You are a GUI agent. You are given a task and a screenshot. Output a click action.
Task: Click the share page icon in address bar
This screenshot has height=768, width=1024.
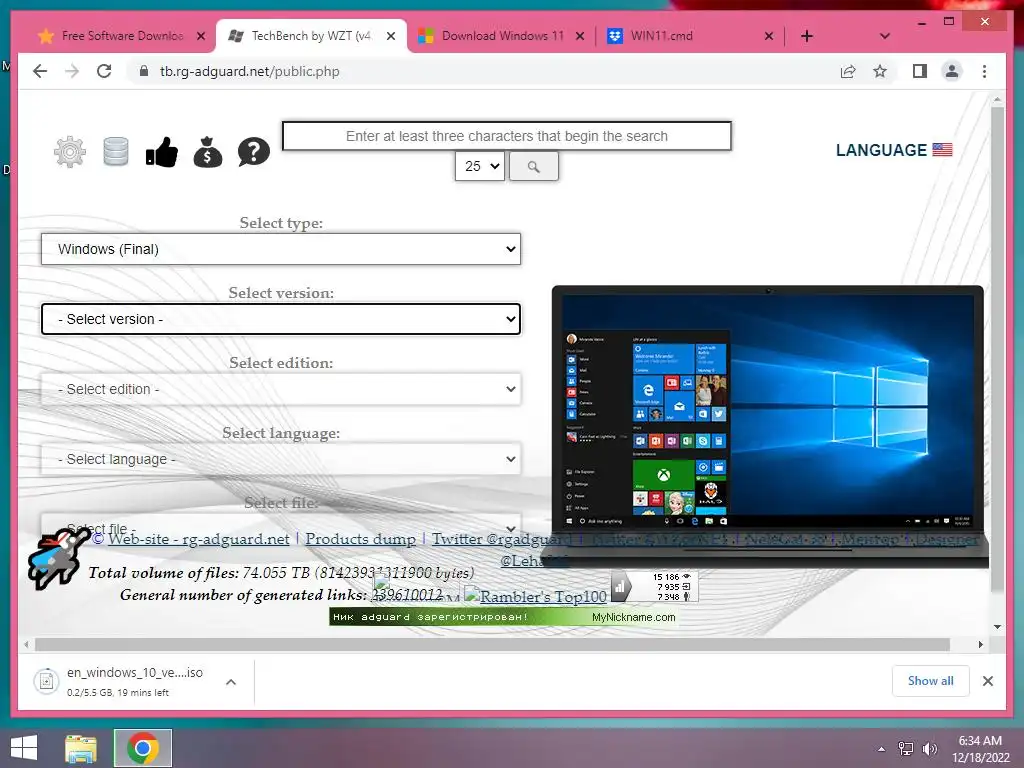[848, 71]
